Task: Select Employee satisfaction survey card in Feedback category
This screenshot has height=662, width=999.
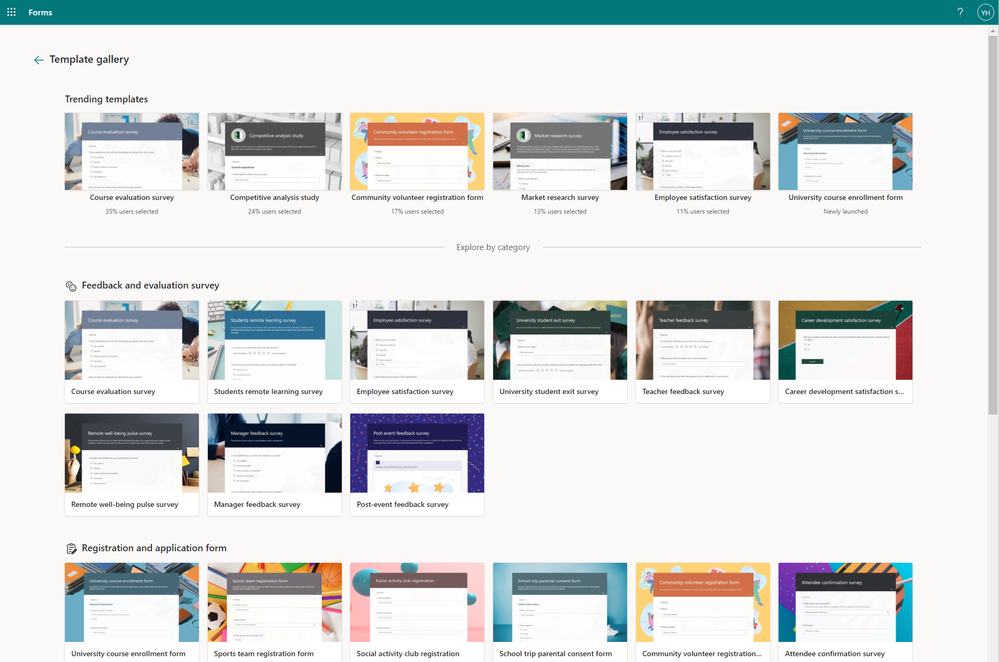Action: [x=417, y=352]
